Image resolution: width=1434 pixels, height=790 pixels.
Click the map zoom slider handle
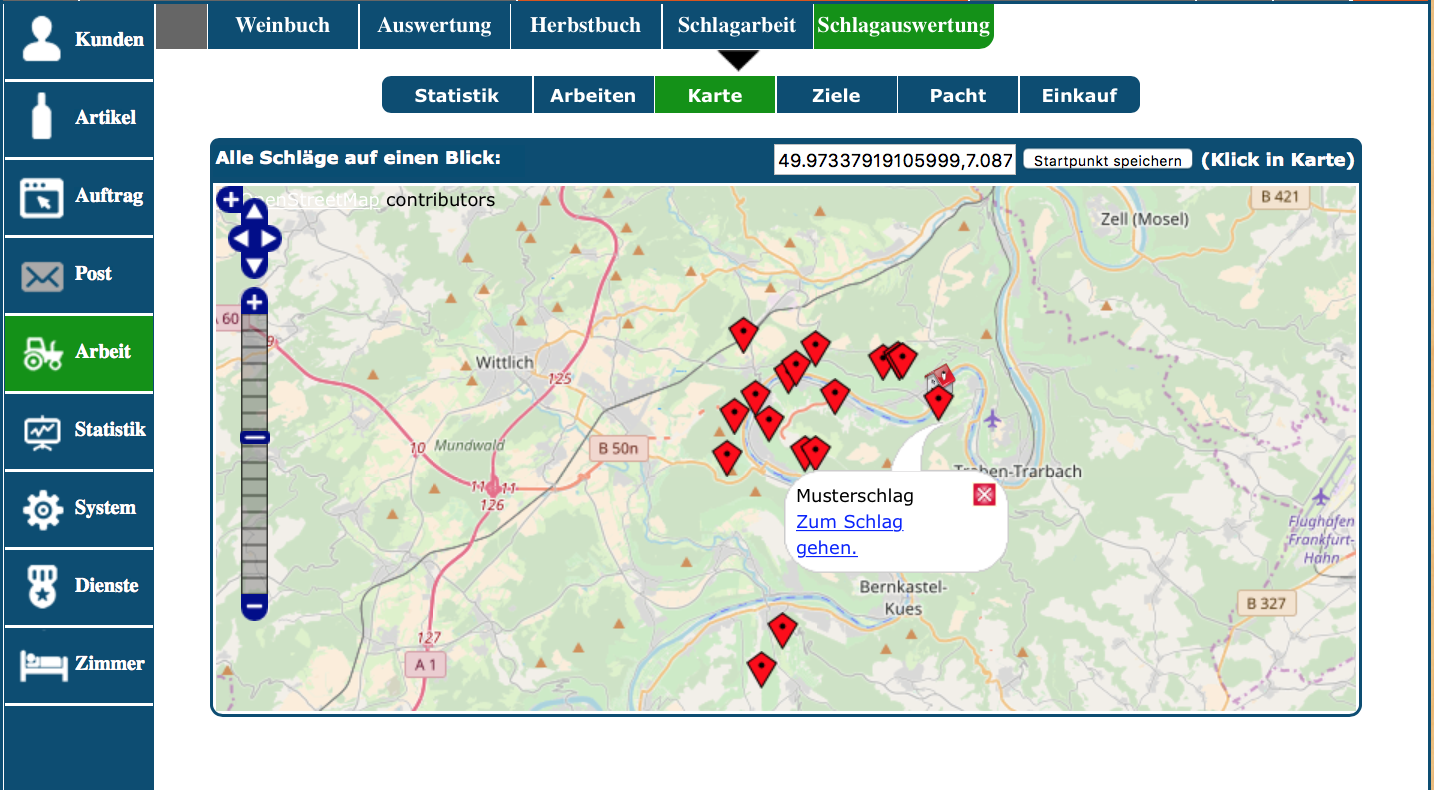click(255, 437)
